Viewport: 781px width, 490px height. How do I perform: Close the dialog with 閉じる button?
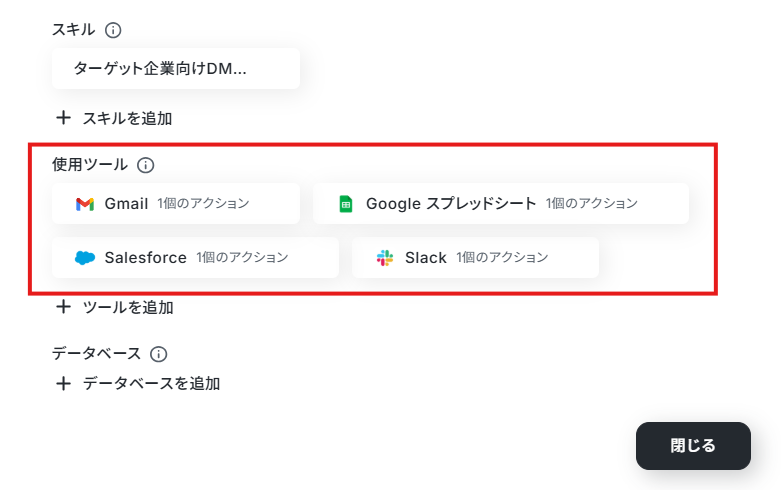point(693,446)
